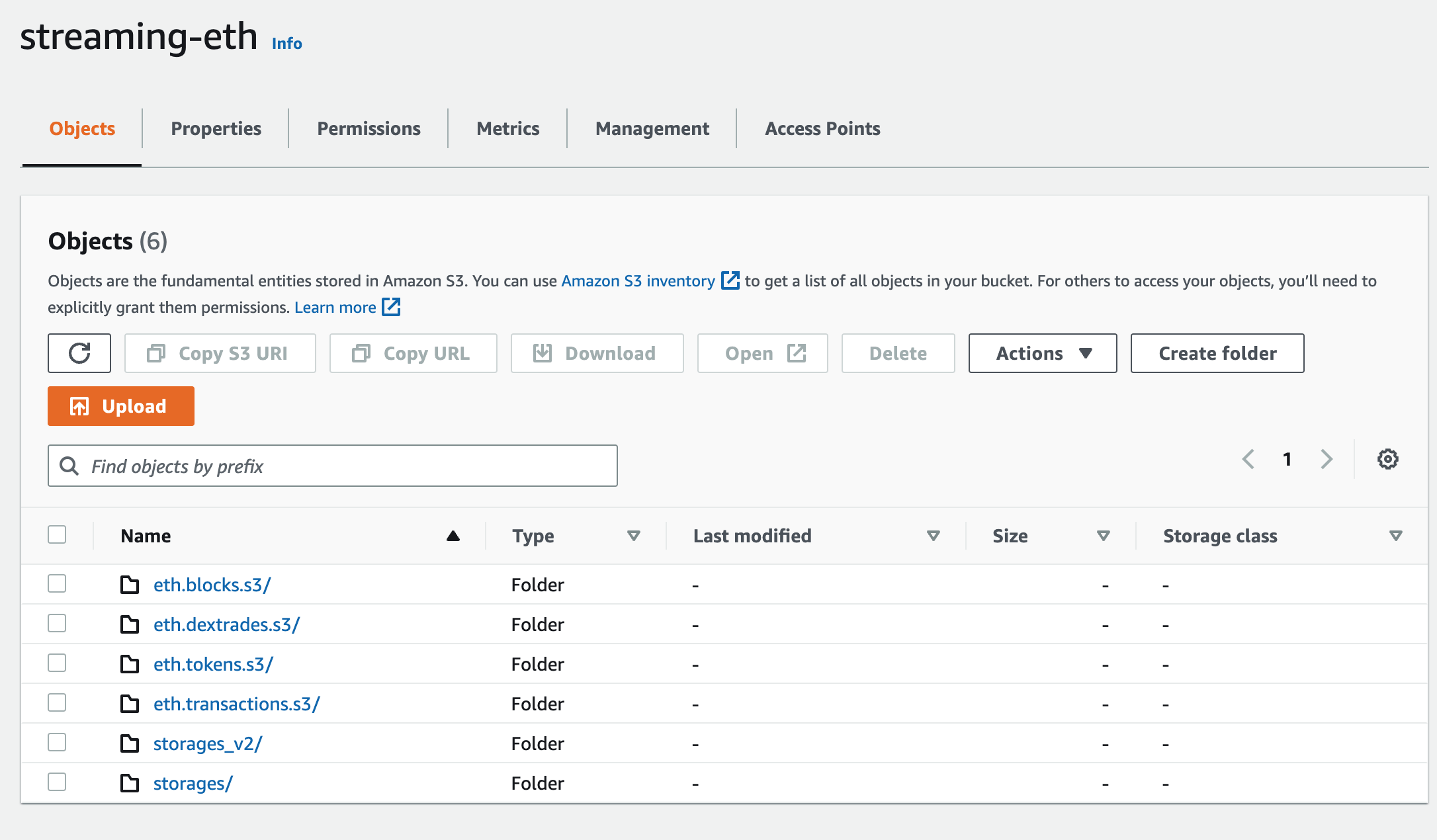Open the storages_v2/ folder link

[x=208, y=744]
